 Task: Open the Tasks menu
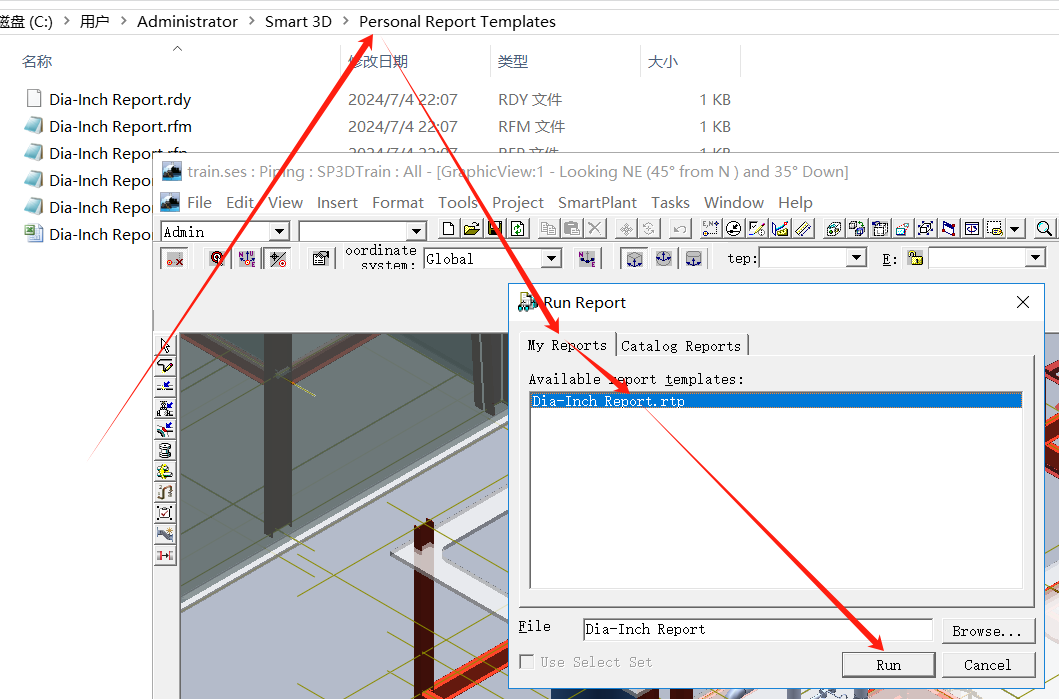(x=670, y=203)
